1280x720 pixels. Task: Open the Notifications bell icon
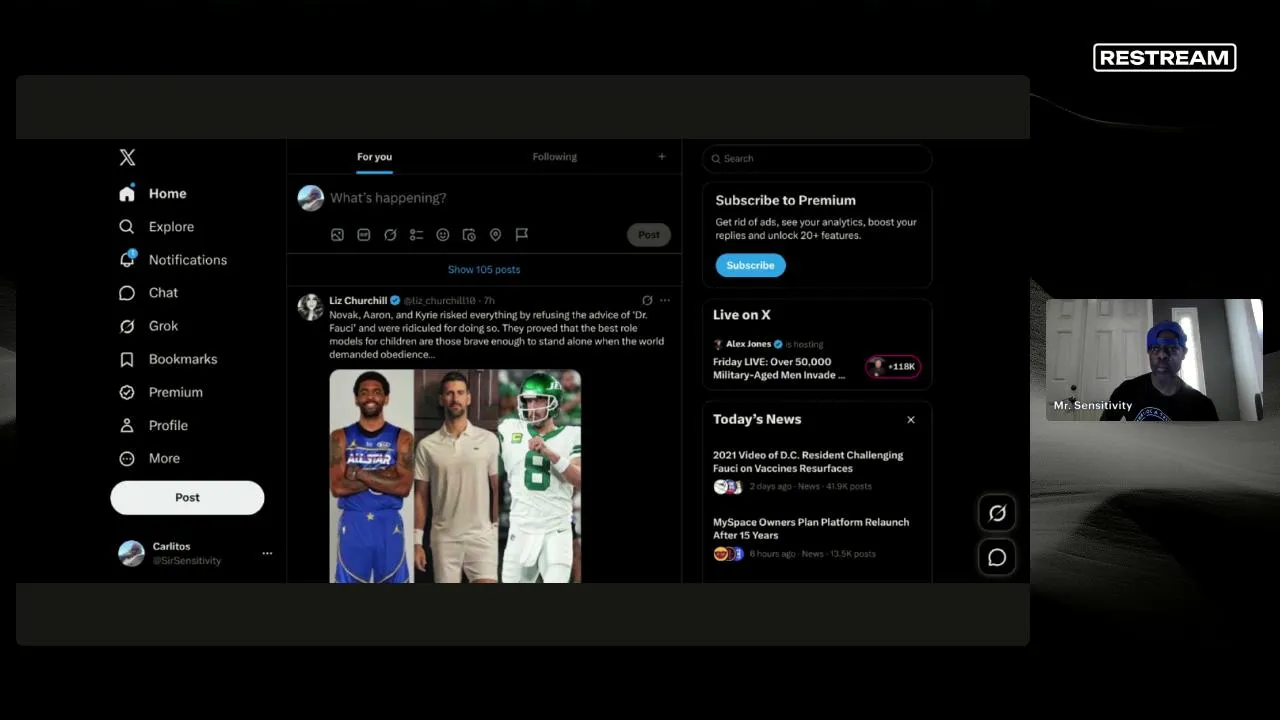[x=127, y=259]
